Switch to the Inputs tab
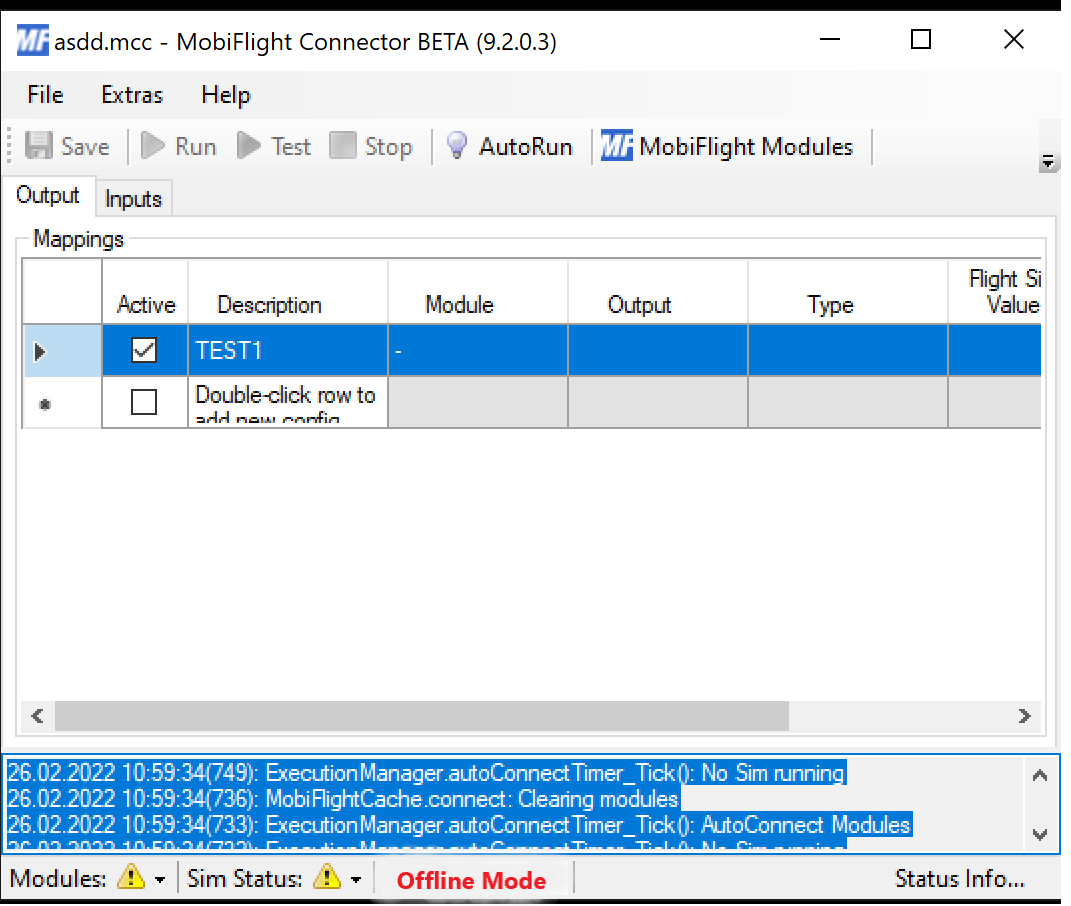The image size is (1071, 906). pos(133,199)
